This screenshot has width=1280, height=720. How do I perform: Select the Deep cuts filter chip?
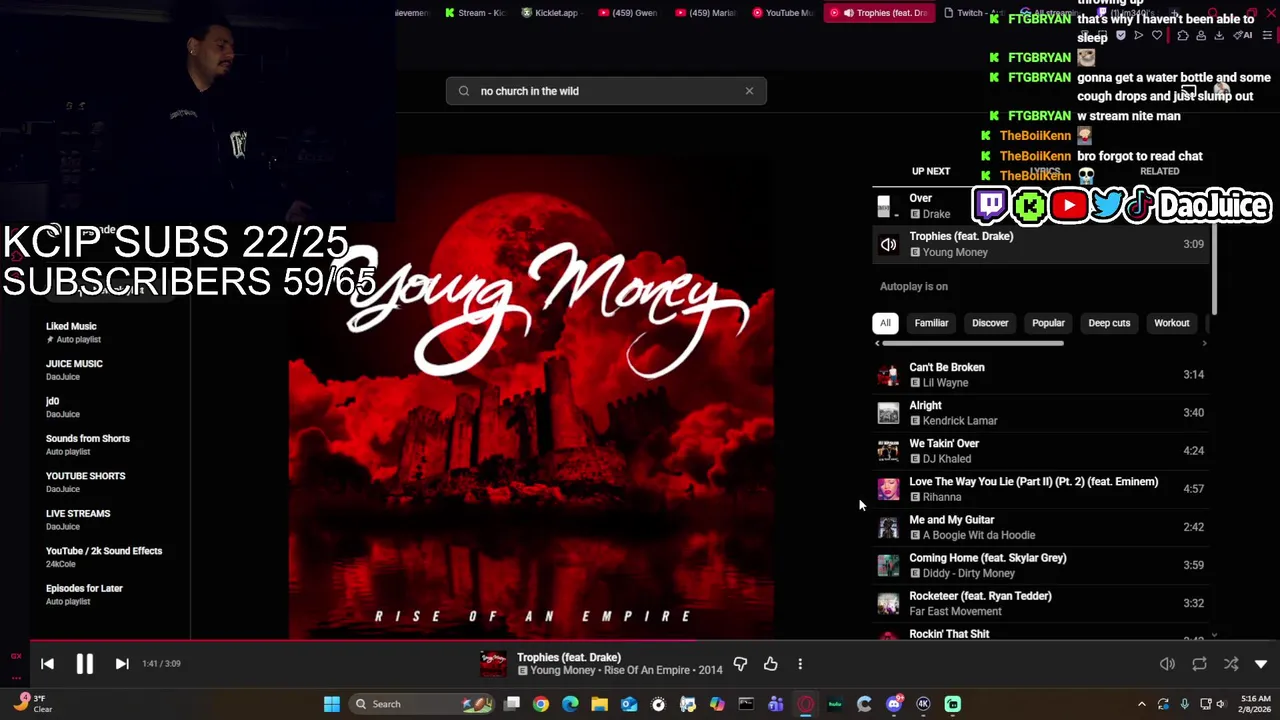click(x=1109, y=323)
